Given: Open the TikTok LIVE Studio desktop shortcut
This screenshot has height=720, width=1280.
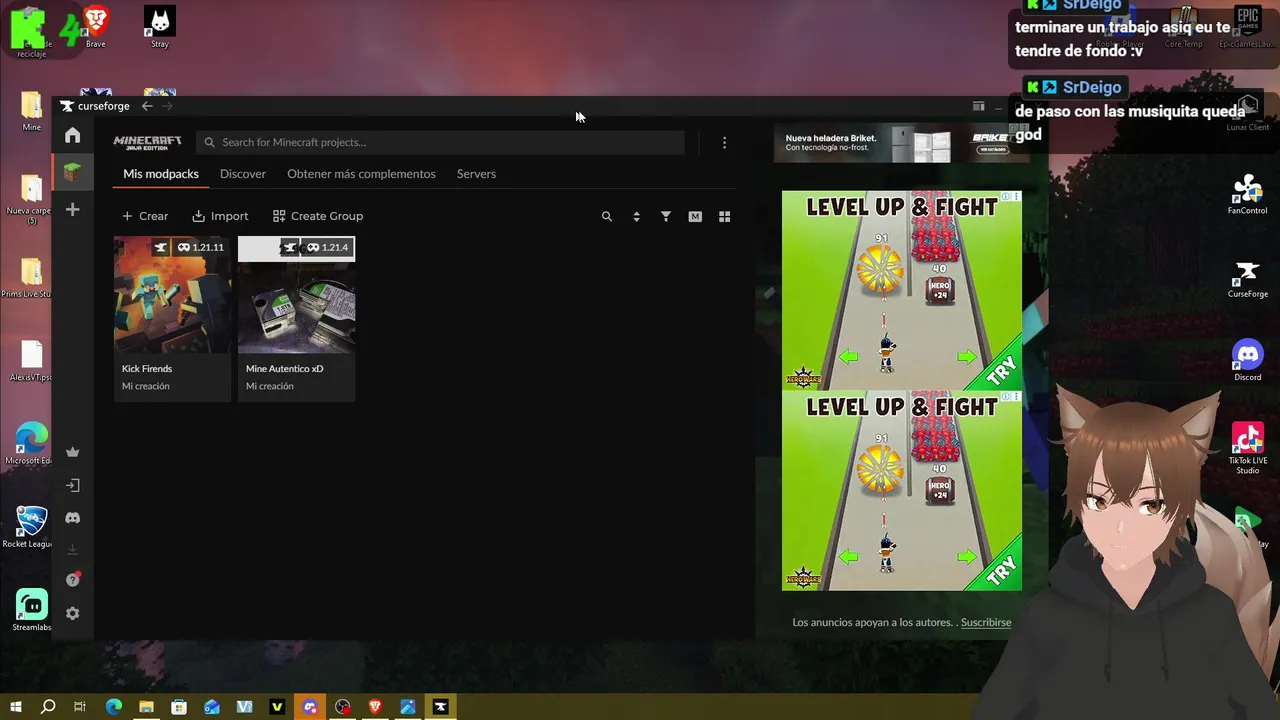Looking at the screenshot, I should coord(1247,449).
